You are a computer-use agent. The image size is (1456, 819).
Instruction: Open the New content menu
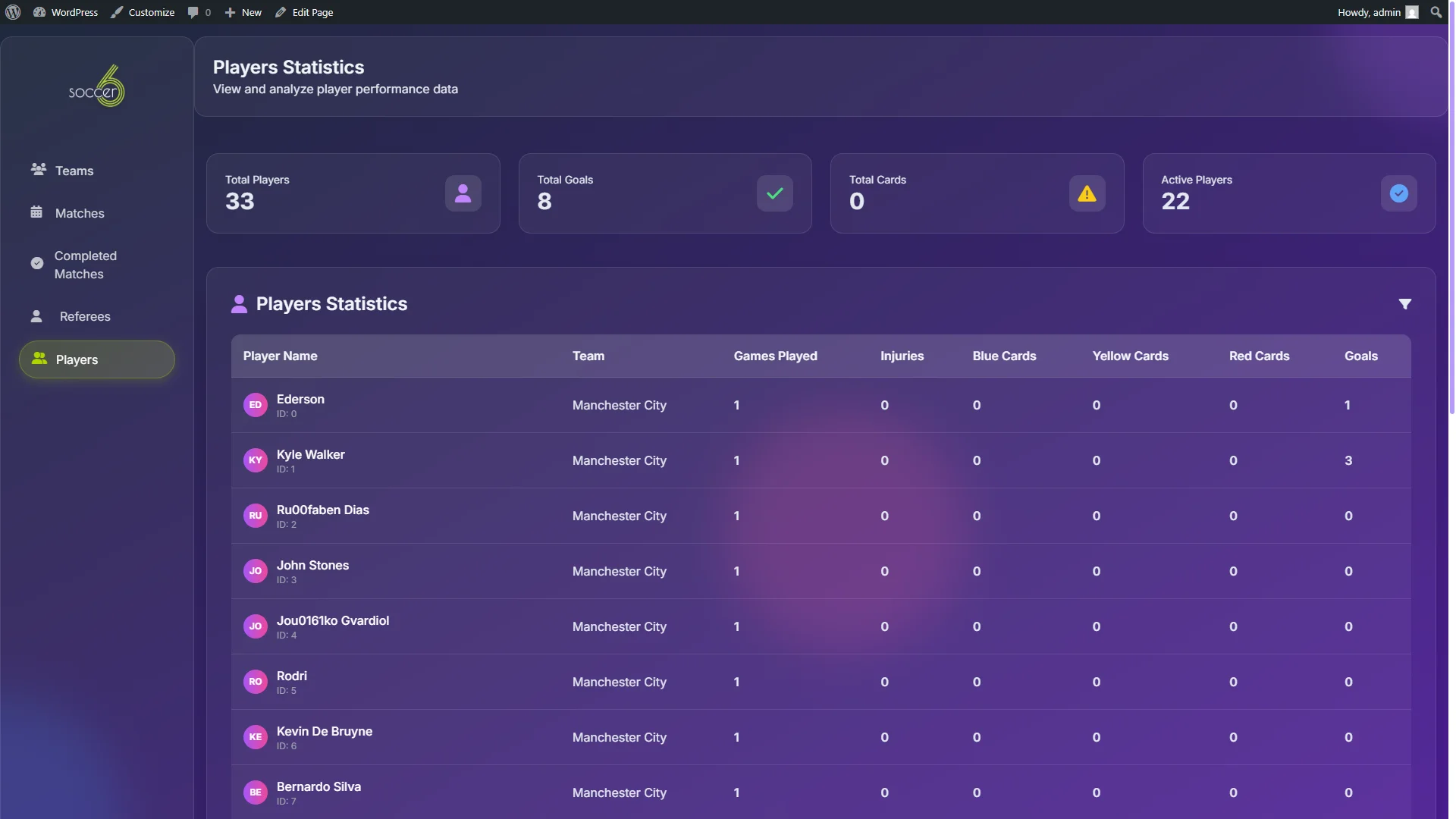point(243,12)
